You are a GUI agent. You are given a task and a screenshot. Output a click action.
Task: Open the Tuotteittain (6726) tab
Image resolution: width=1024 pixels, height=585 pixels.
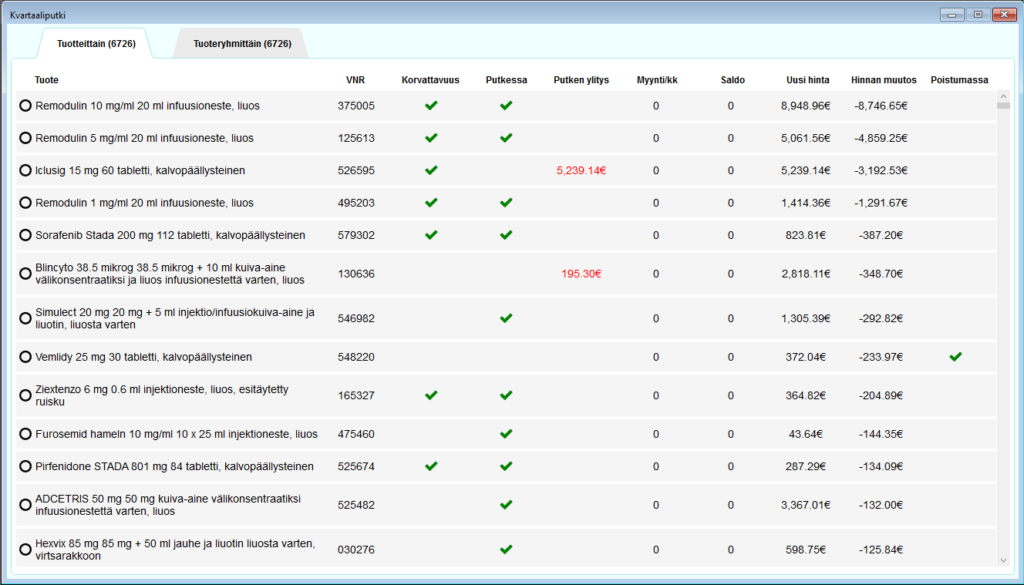click(x=96, y=44)
